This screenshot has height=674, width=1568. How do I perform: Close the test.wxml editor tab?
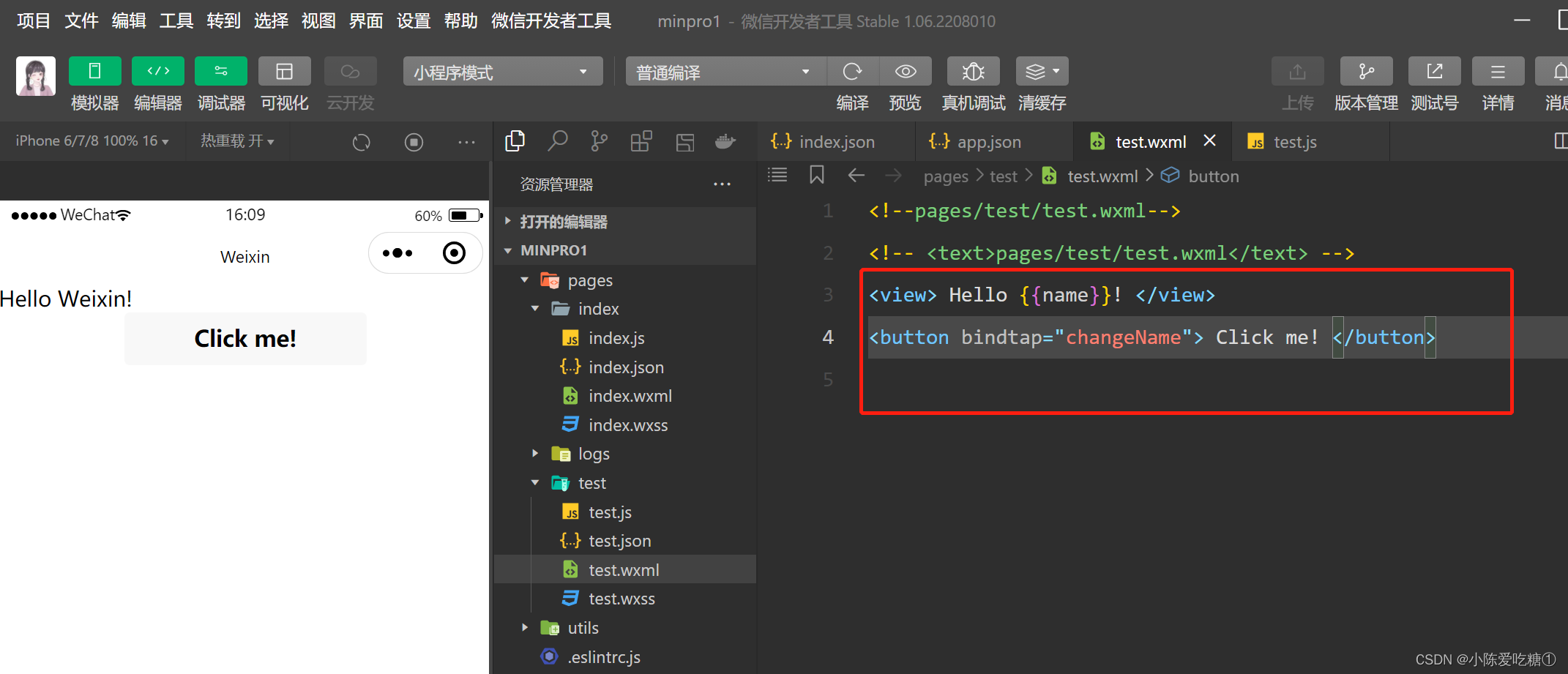coord(1210,141)
